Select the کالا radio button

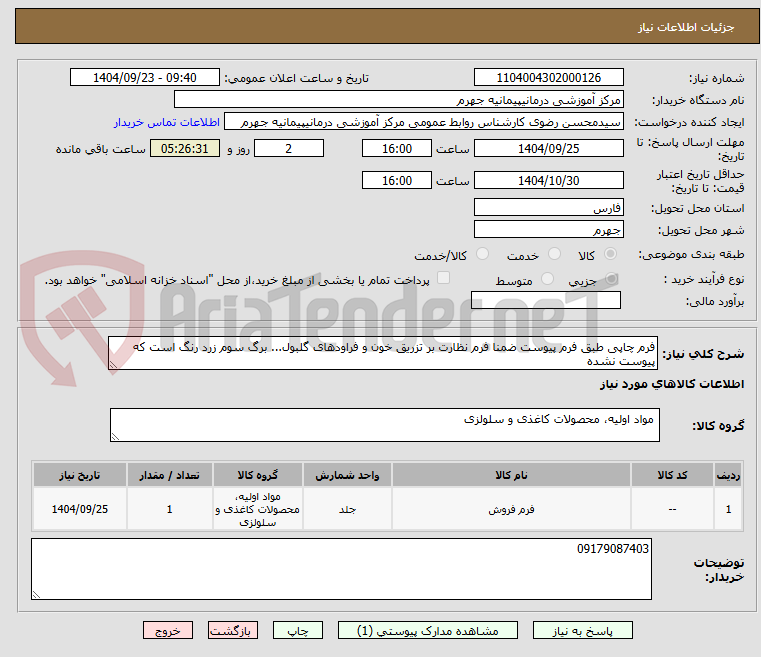(610, 254)
